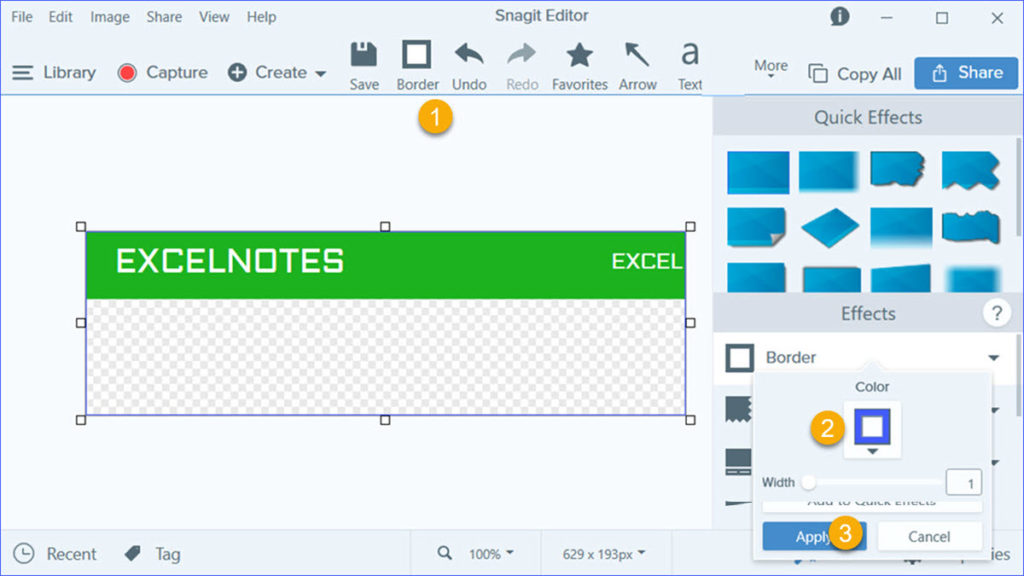
Task: Click the top-left selection handle of image
Action: [81, 227]
